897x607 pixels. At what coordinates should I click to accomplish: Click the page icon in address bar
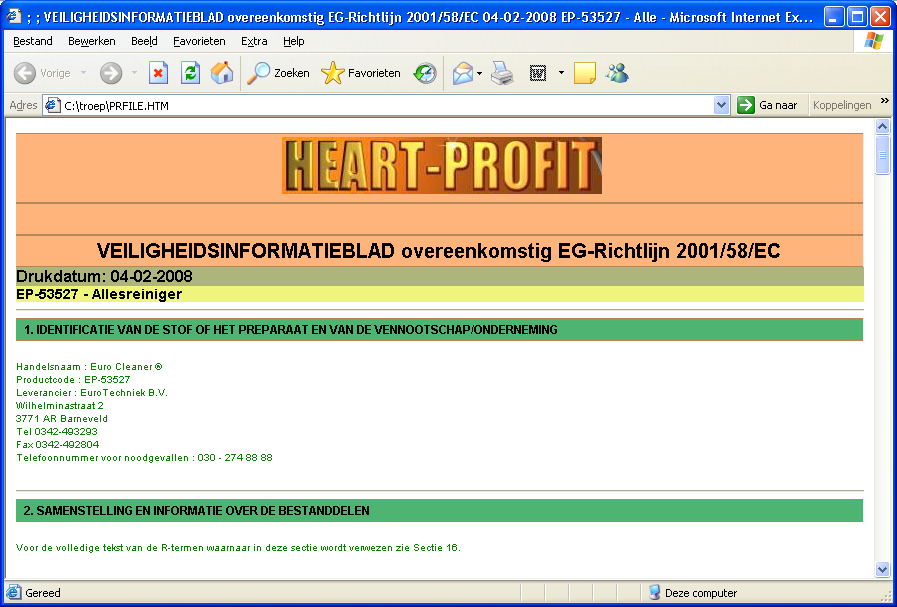coord(52,105)
